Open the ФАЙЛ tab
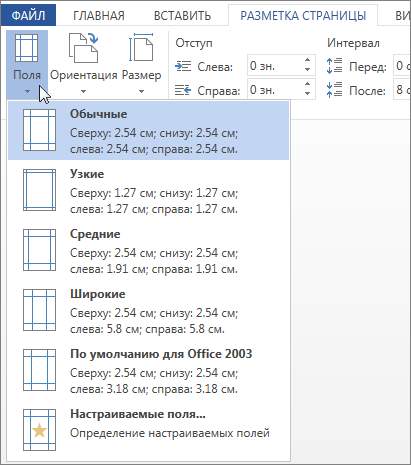411x465 pixels. pos(28,16)
